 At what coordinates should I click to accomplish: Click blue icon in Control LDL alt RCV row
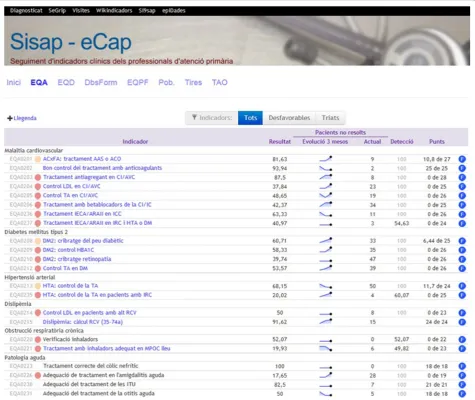pyautogui.click(x=462, y=313)
